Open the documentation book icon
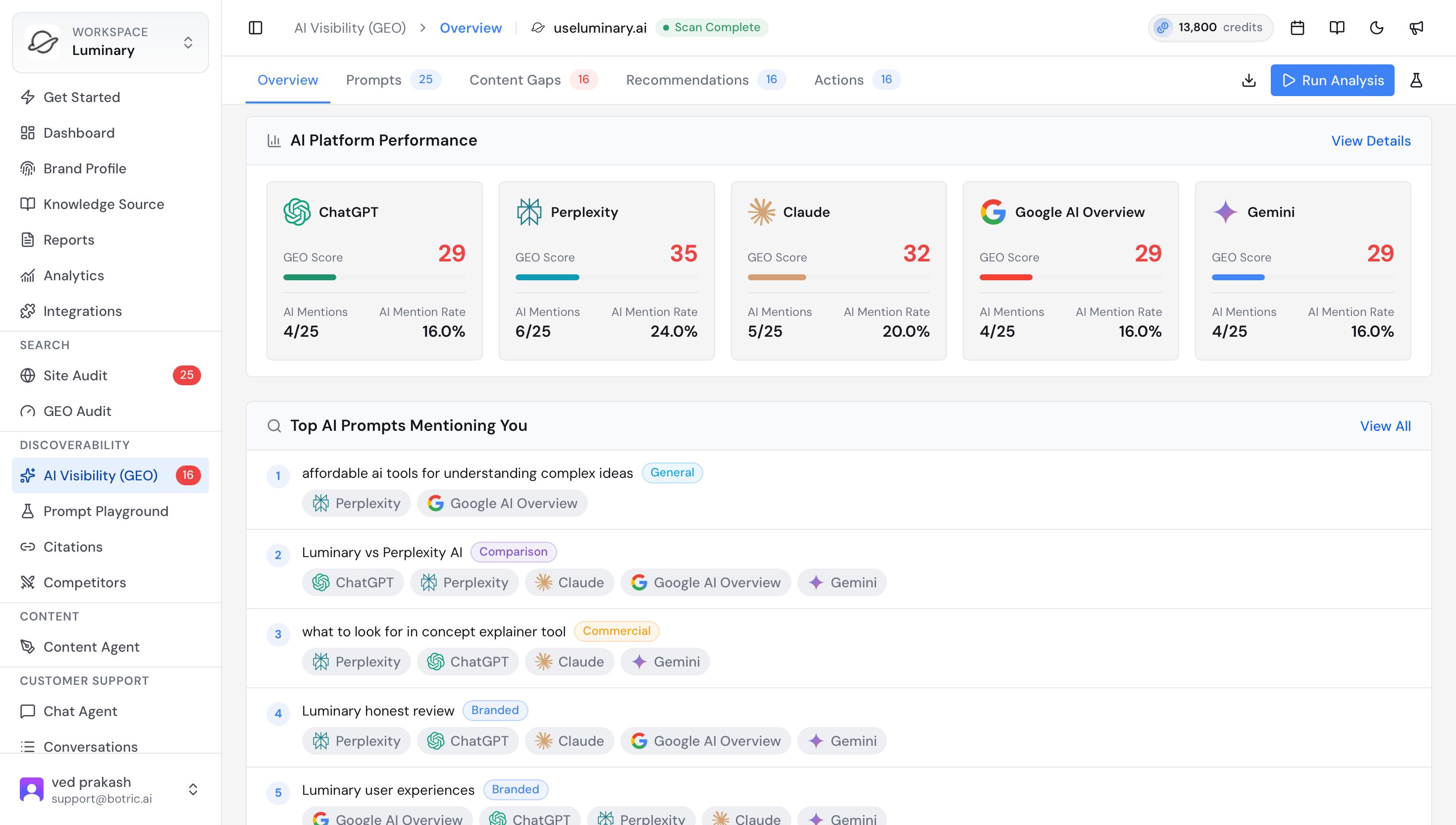Image resolution: width=1456 pixels, height=825 pixels. pos(1337,28)
